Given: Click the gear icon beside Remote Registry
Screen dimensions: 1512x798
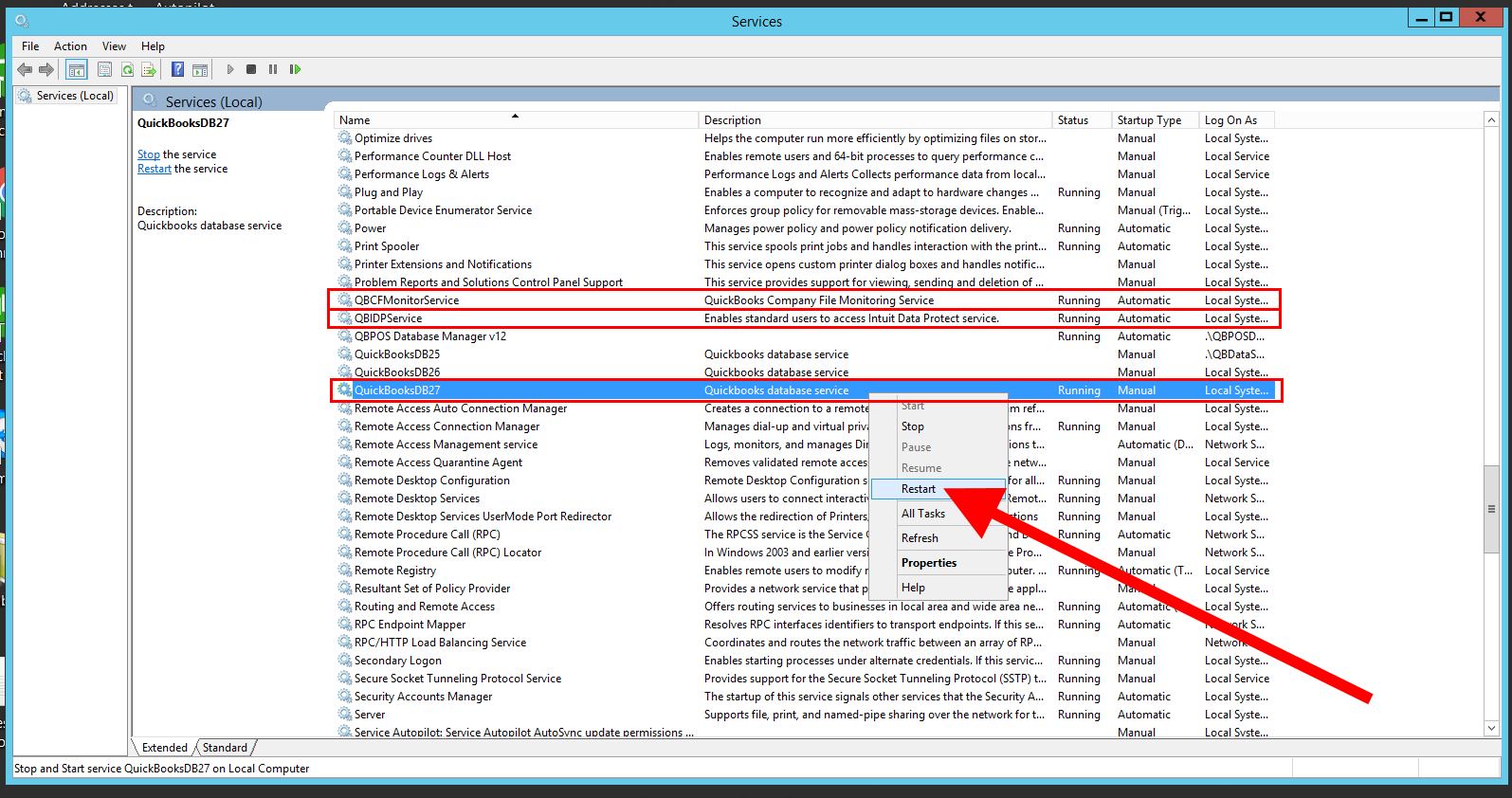Looking at the screenshot, I should pyautogui.click(x=345, y=571).
